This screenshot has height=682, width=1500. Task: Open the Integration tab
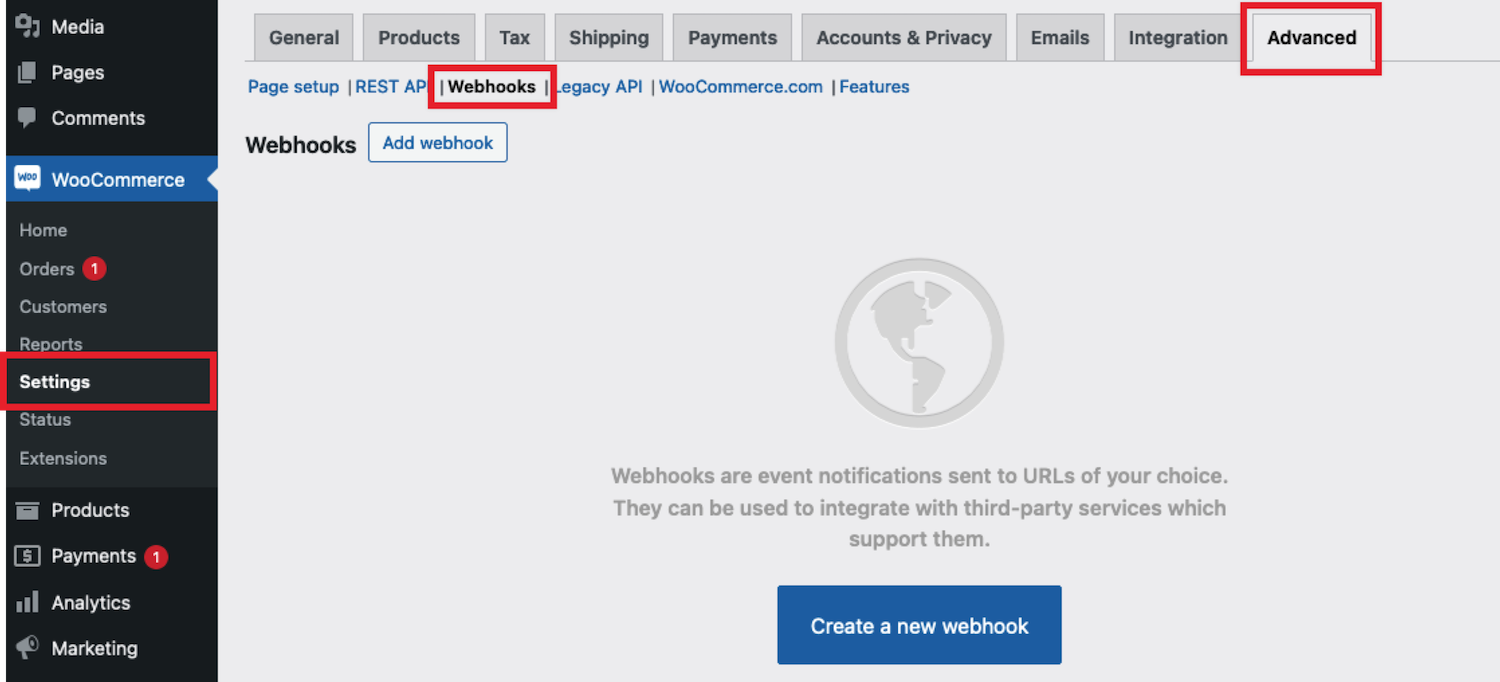pyautogui.click(x=1177, y=37)
